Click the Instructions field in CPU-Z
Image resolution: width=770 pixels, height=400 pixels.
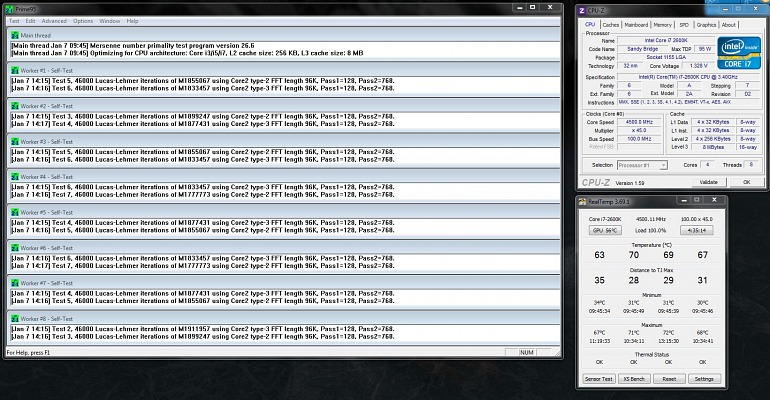coord(689,103)
